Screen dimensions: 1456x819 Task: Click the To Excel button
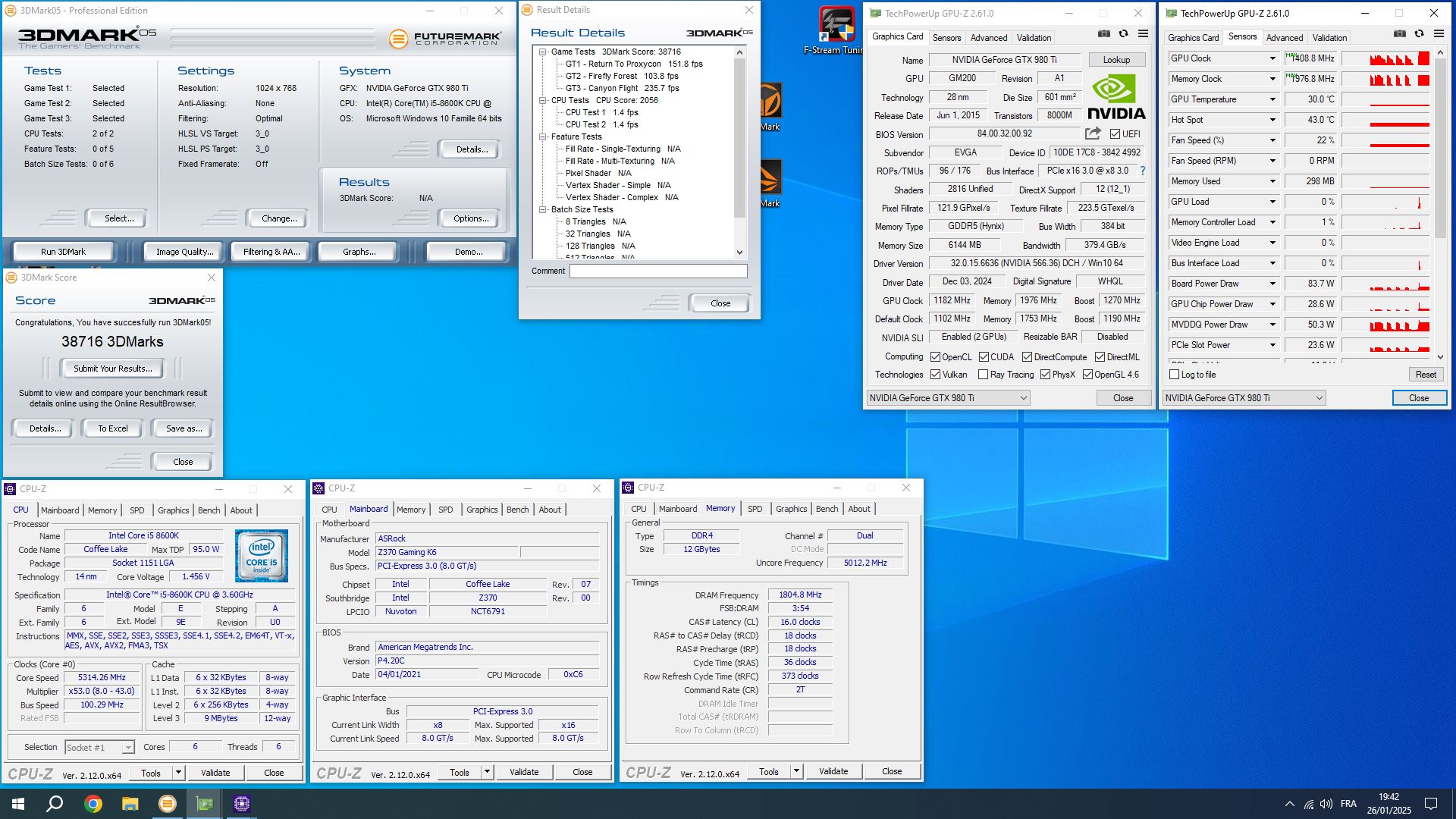point(113,428)
